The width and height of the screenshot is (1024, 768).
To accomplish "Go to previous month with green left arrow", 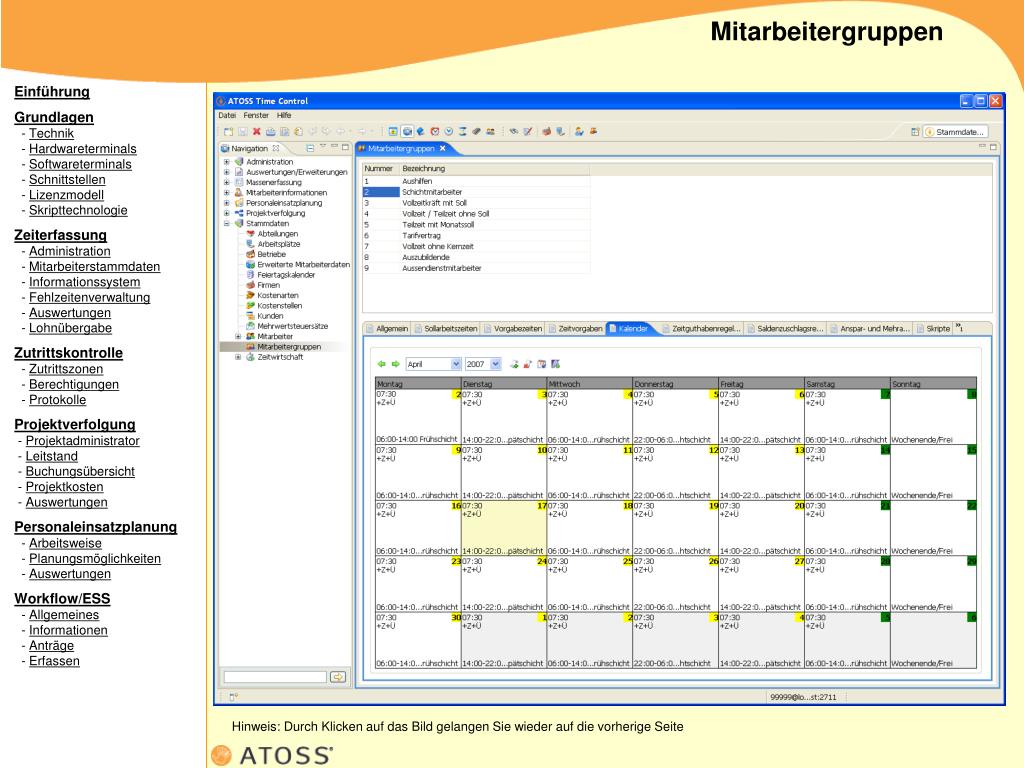I will click(x=382, y=364).
